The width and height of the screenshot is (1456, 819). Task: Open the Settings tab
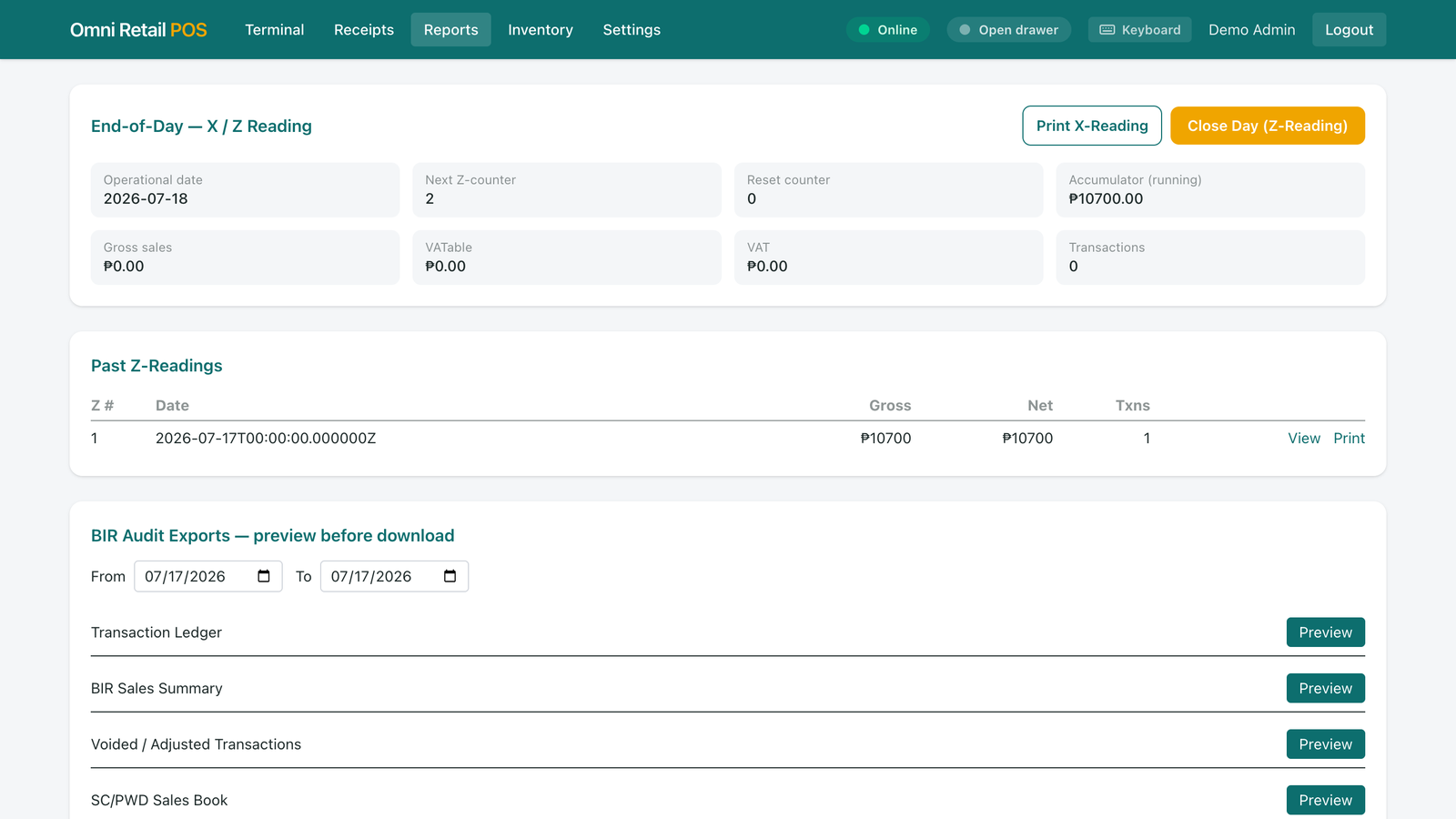point(632,30)
